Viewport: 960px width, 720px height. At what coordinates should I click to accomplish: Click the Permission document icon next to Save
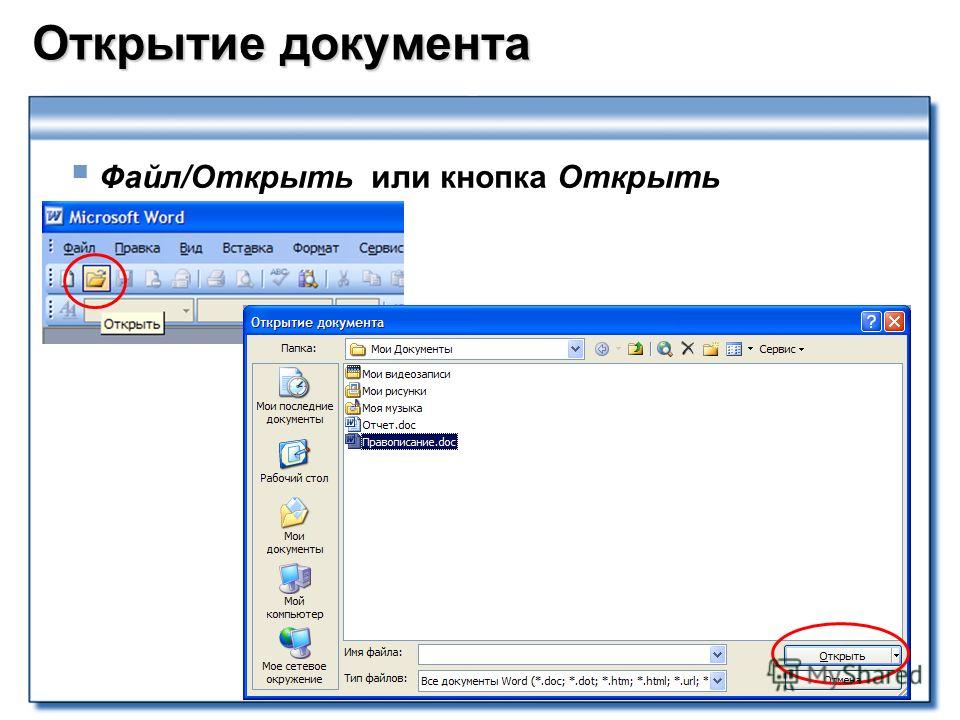click(152, 279)
